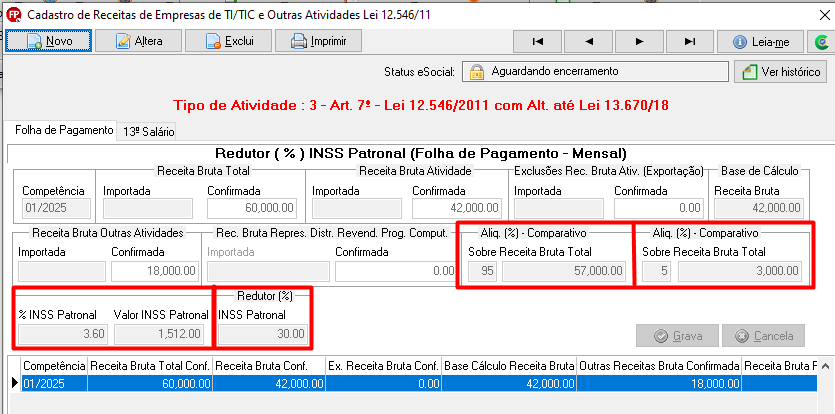Click the 3,000.00 comparativo value field

click(740, 271)
